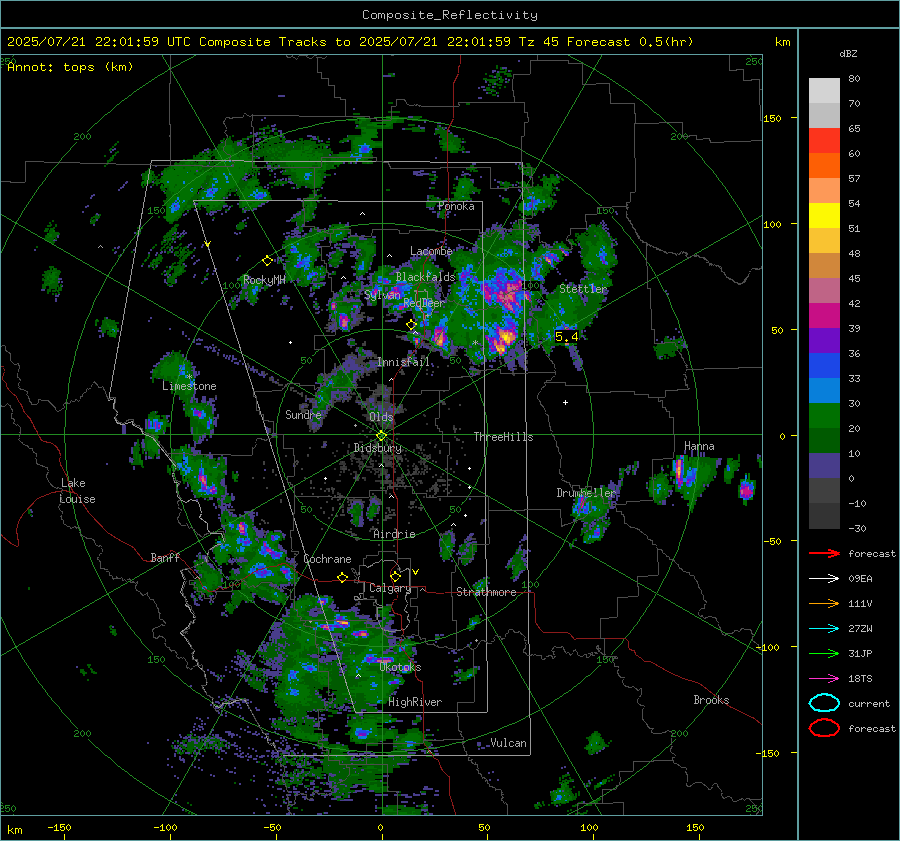The image size is (900, 841).
Task: Select the purple swatch below 39 dBZ
Action: [824, 340]
